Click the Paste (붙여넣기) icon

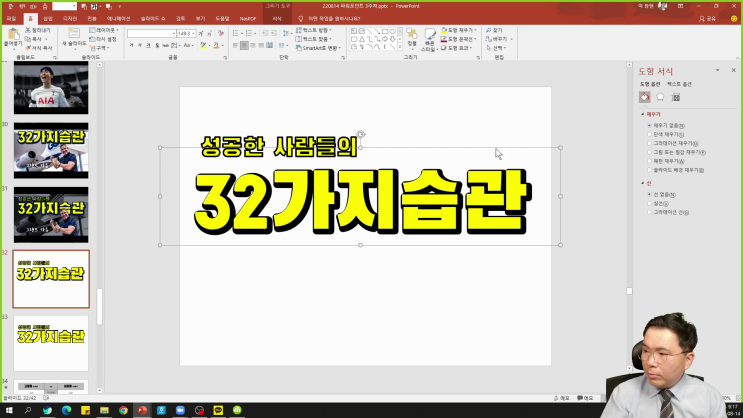point(13,34)
